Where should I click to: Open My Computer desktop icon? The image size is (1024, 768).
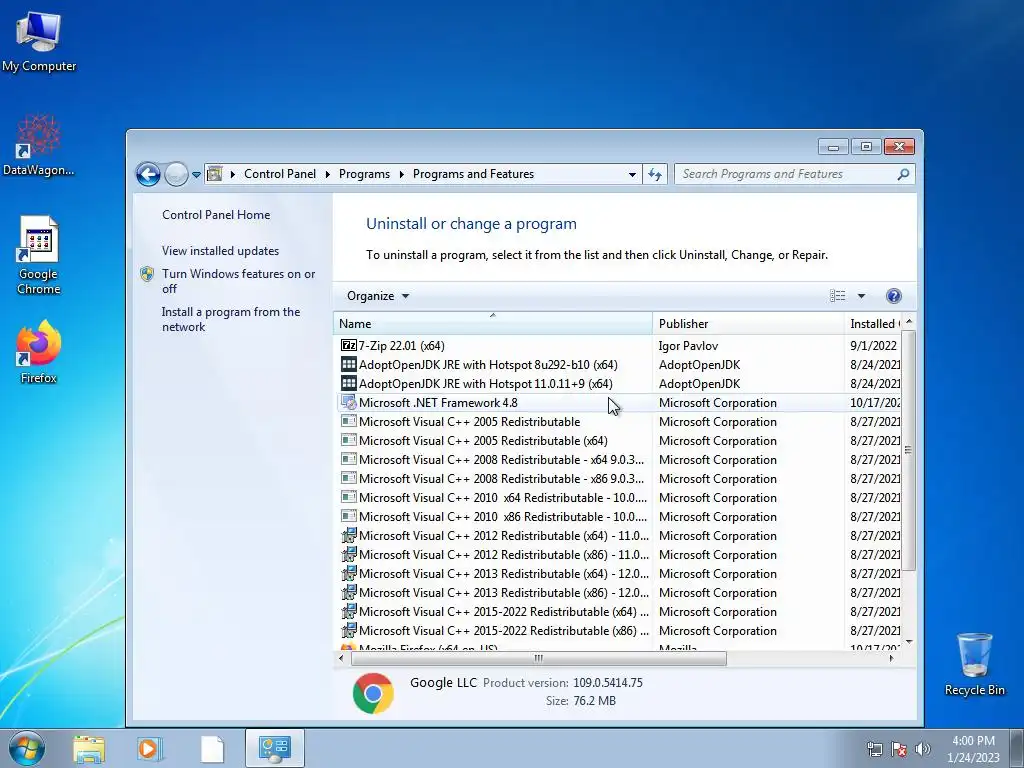pyautogui.click(x=39, y=43)
